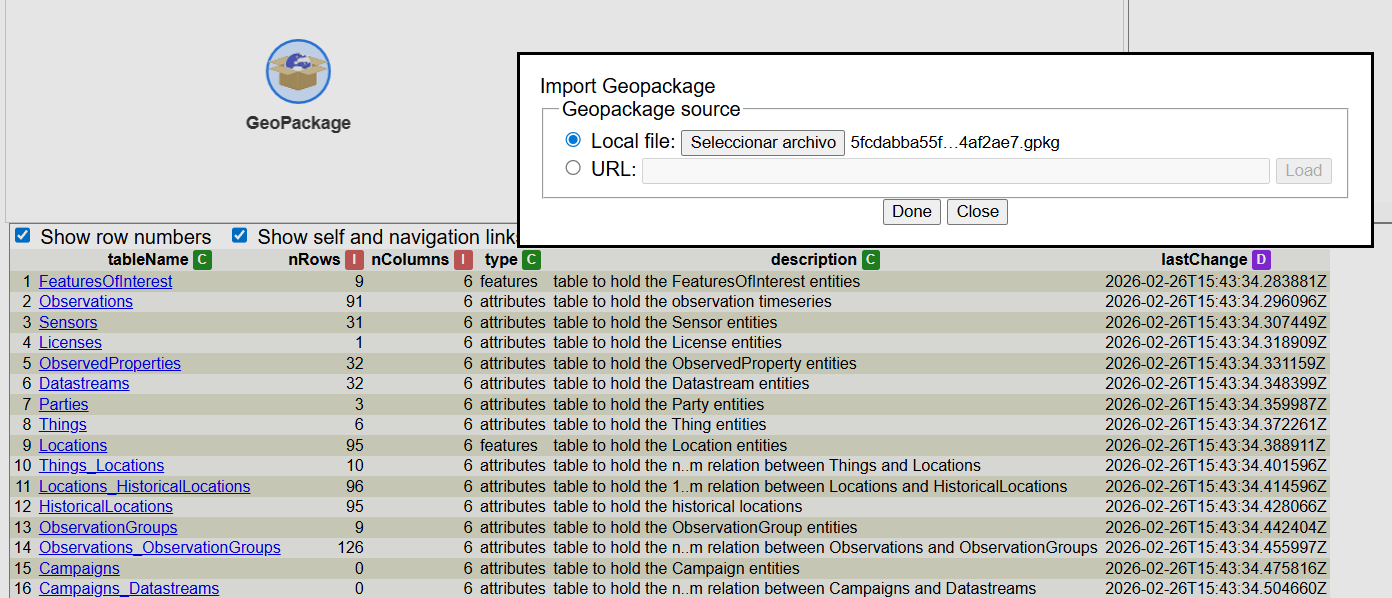Click the red I badge beside nColumns
The height and width of the screenshot is (598, 1392).
[463, 260]
